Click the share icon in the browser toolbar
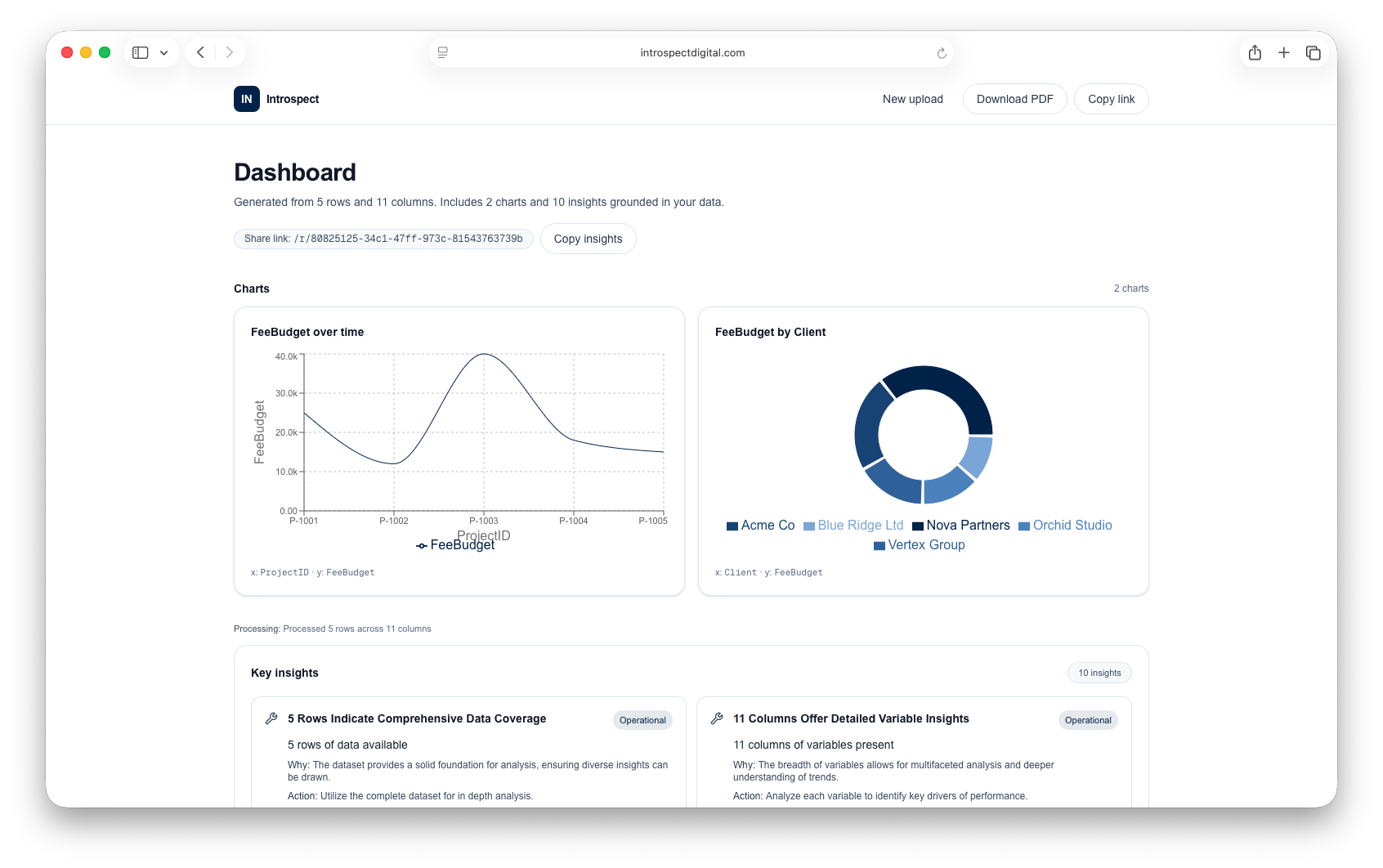The width and height of the screenshot is (1383, 868). point(1255,51)
